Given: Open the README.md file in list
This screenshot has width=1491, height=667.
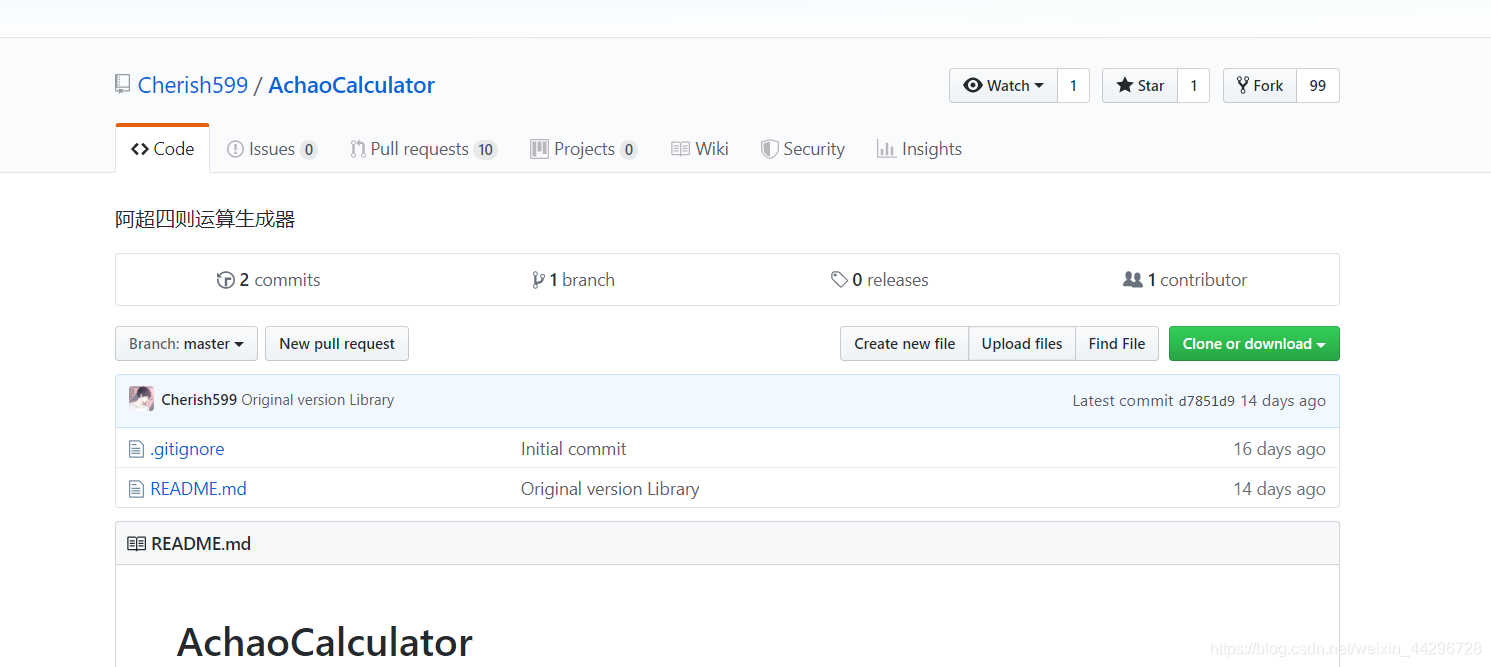Looking at the screenshot, I should (198, 489).
